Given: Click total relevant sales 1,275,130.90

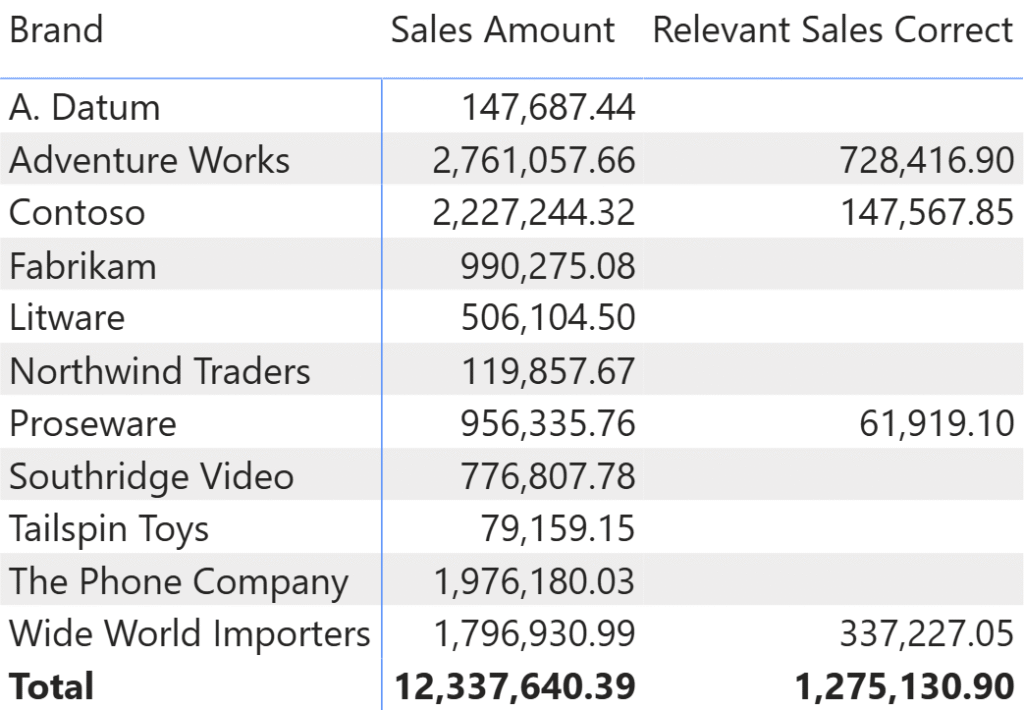Looking at the screenshot, I should (x=904, y=687).
